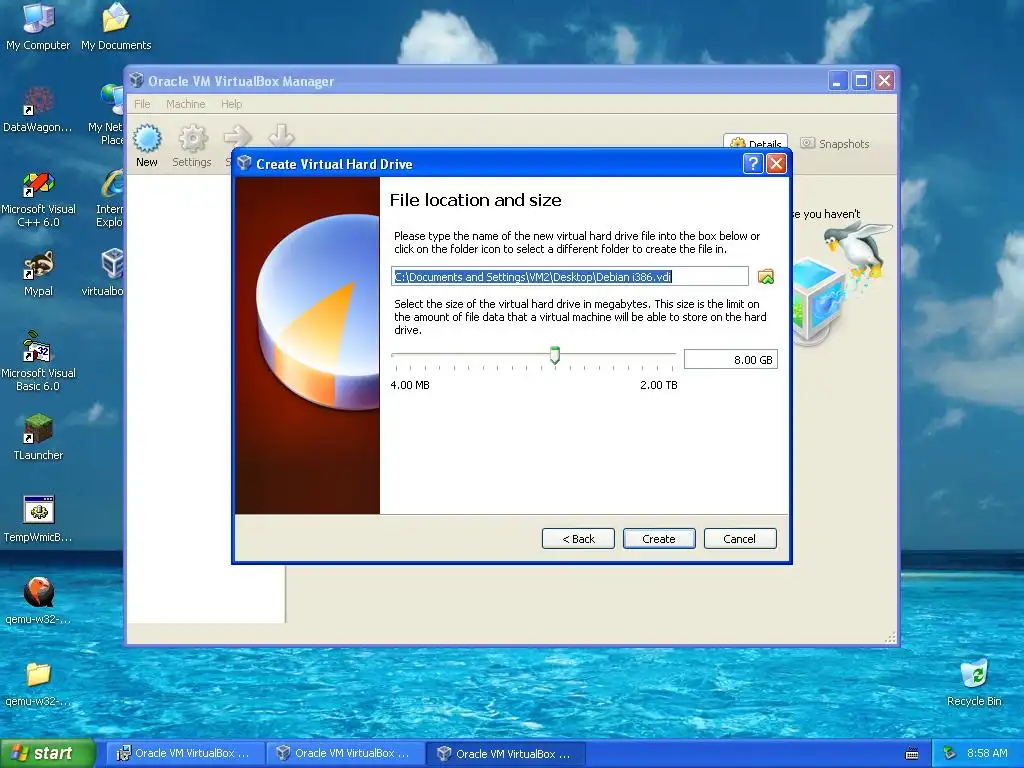Minimize the VirtualBox Manager window
Viewport: 1024px width, 768px height.
coord(838,81)
